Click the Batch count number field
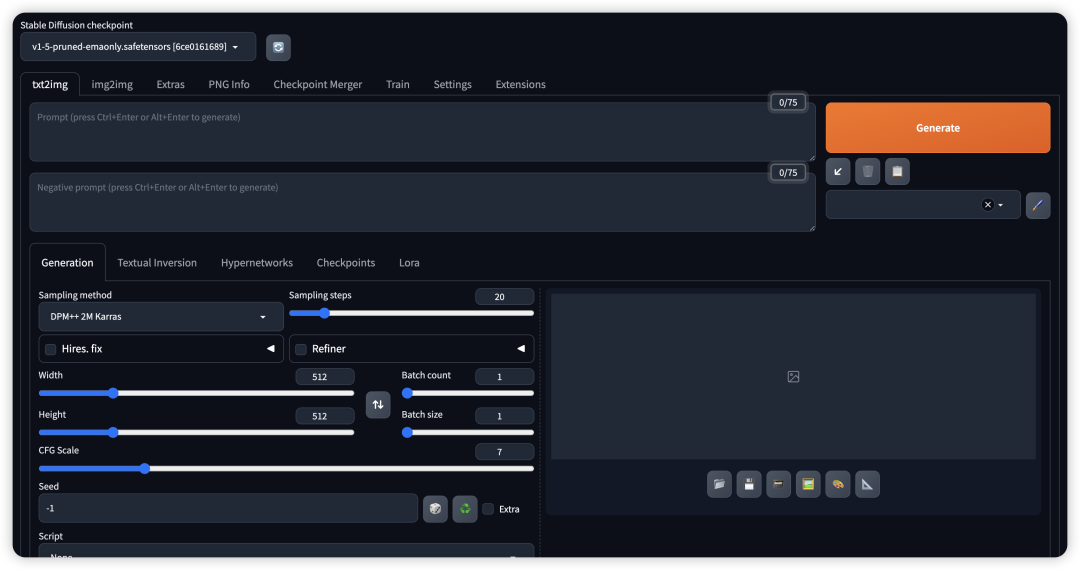The width and height of the screenshot is (1080, 570). coord(504,377)
